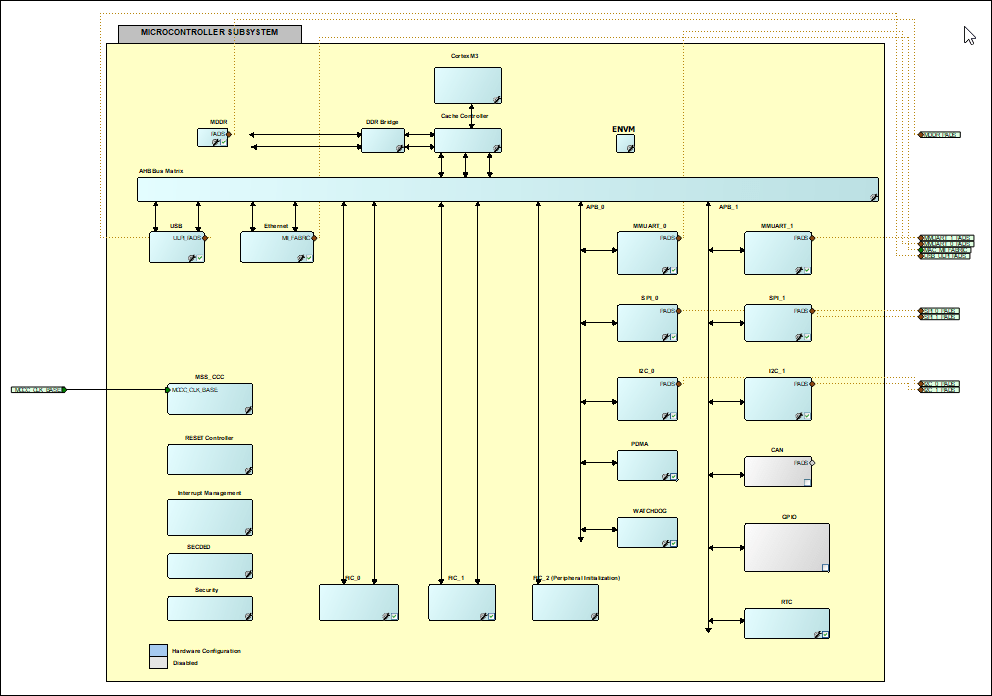Select the FIC_2 Peripheral Initialization block

point(565,600)
